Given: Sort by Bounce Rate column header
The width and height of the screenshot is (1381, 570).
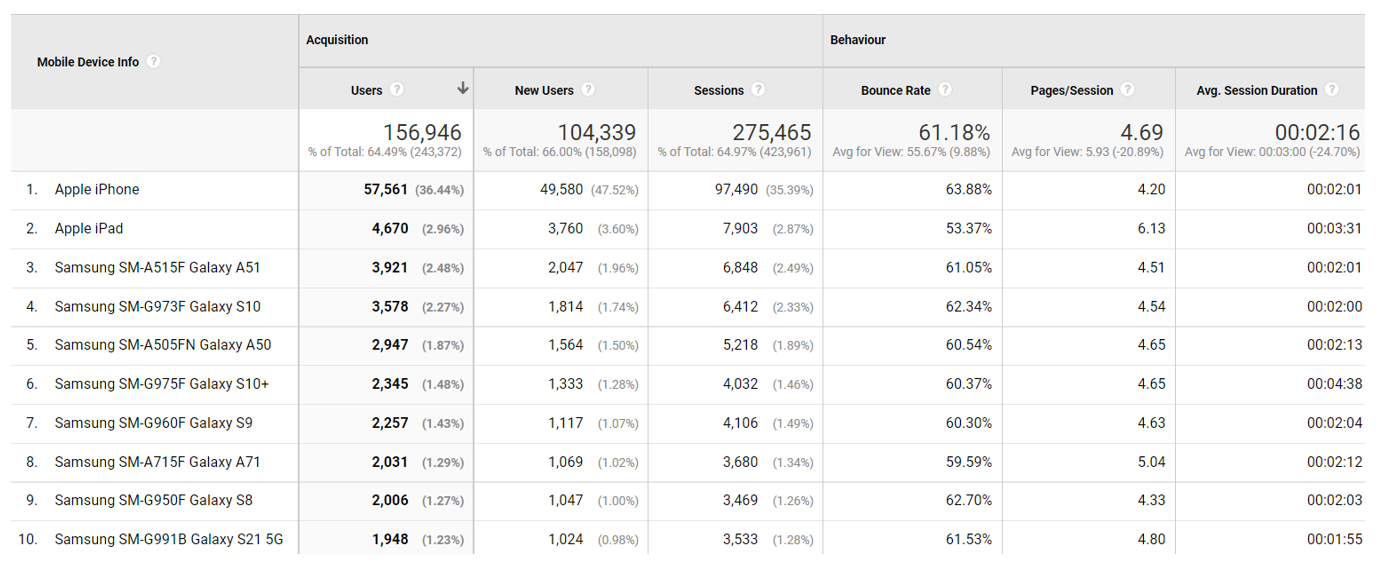Looking at the screenshot, I should click(x=896, y=90).
